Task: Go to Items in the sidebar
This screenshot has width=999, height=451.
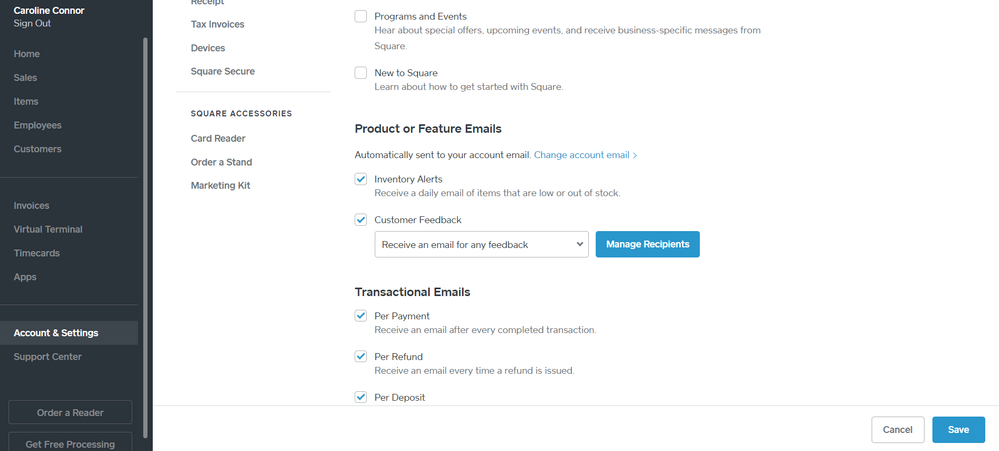Action: click(26, 102)
